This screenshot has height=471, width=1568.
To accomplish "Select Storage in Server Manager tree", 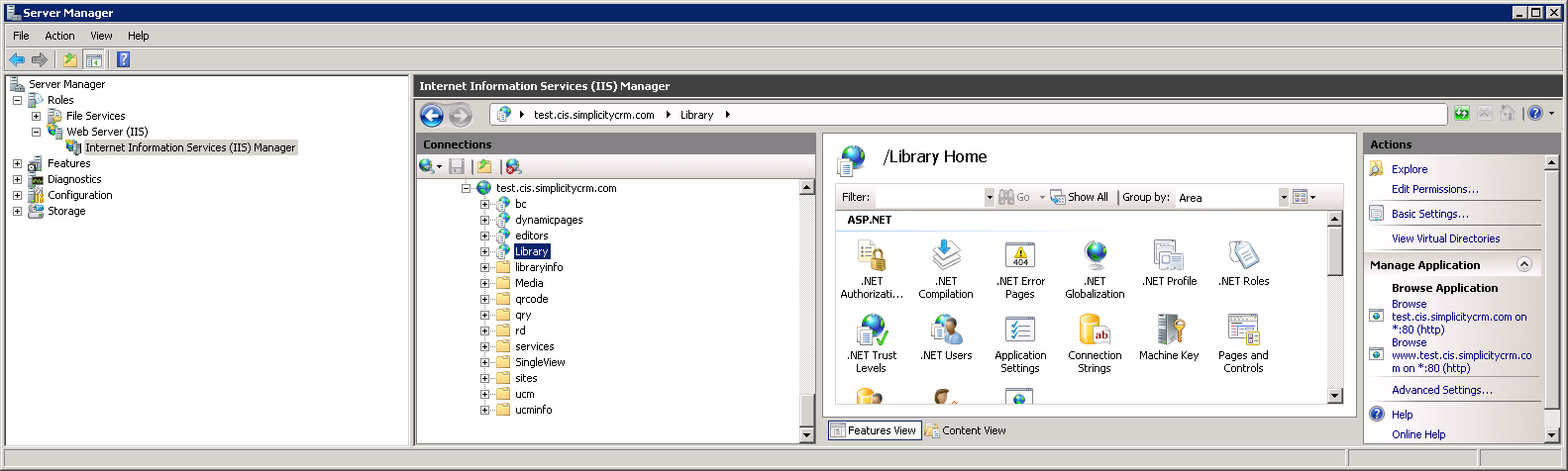I will [66, 211].
